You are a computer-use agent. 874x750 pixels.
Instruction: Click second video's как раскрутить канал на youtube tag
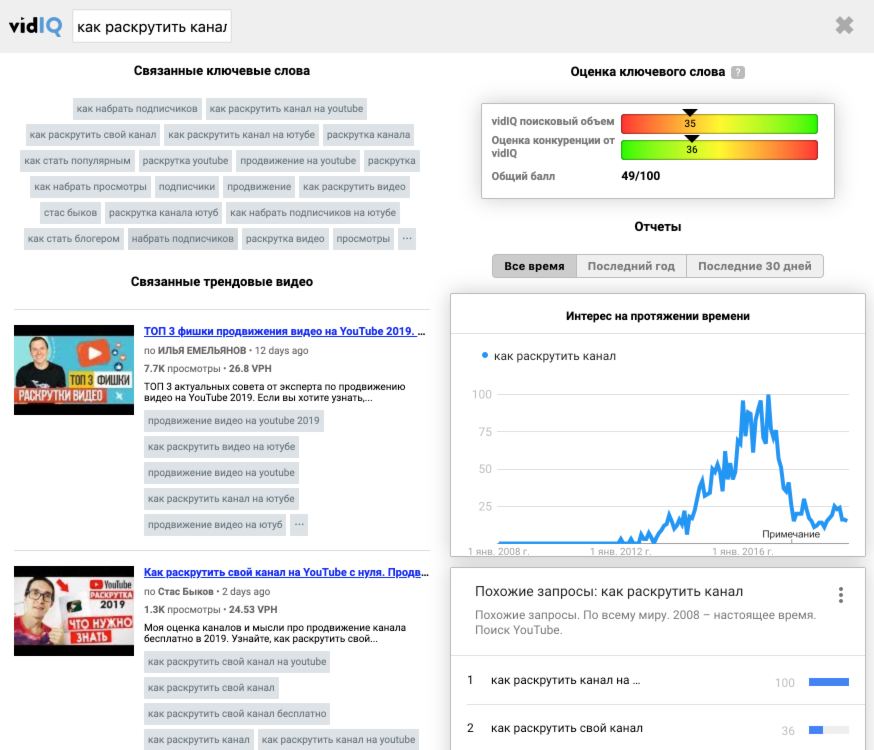pos(338,739)
